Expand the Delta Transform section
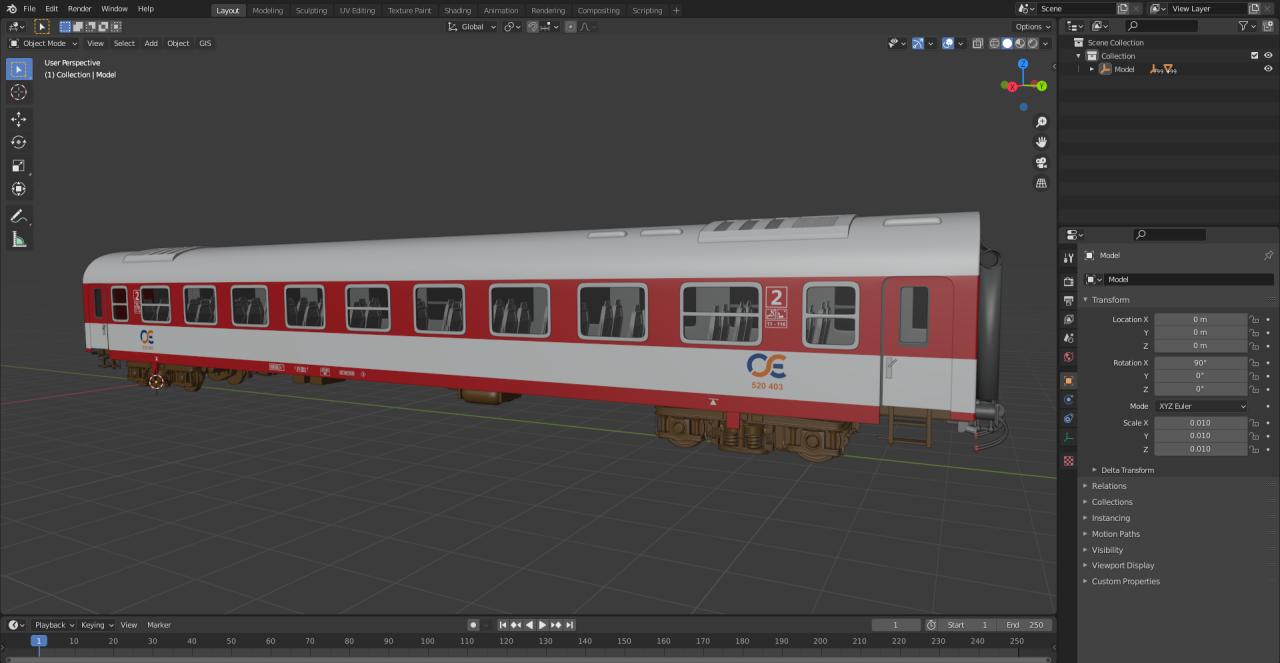The image size is (1280, 663). (x=1127, y=470)
